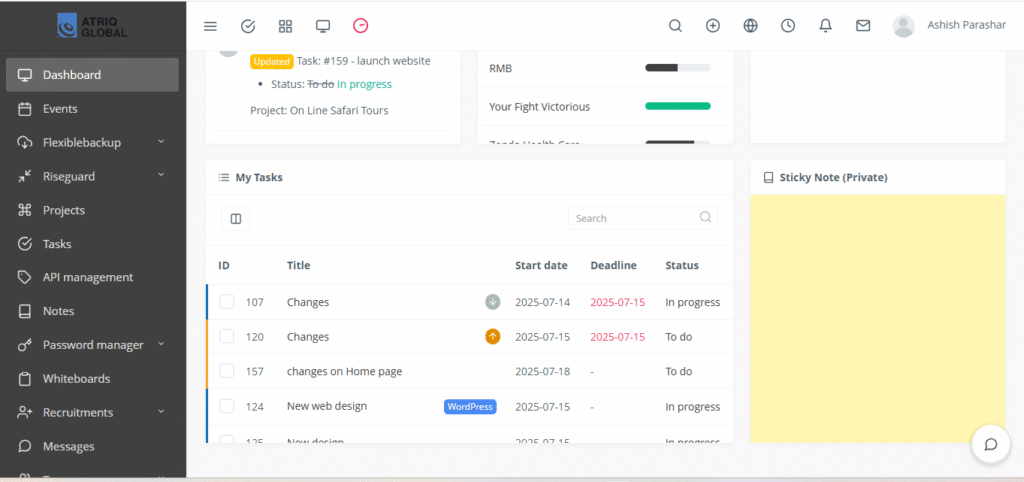
Task: Open the top bar search magnifier icon
Action: point(675,26)
